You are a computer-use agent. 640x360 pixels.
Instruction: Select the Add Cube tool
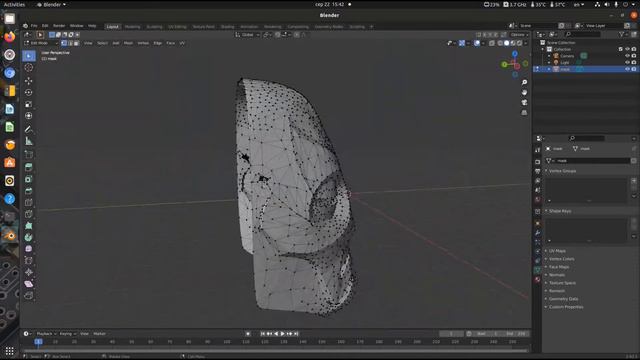pos(29,155)
